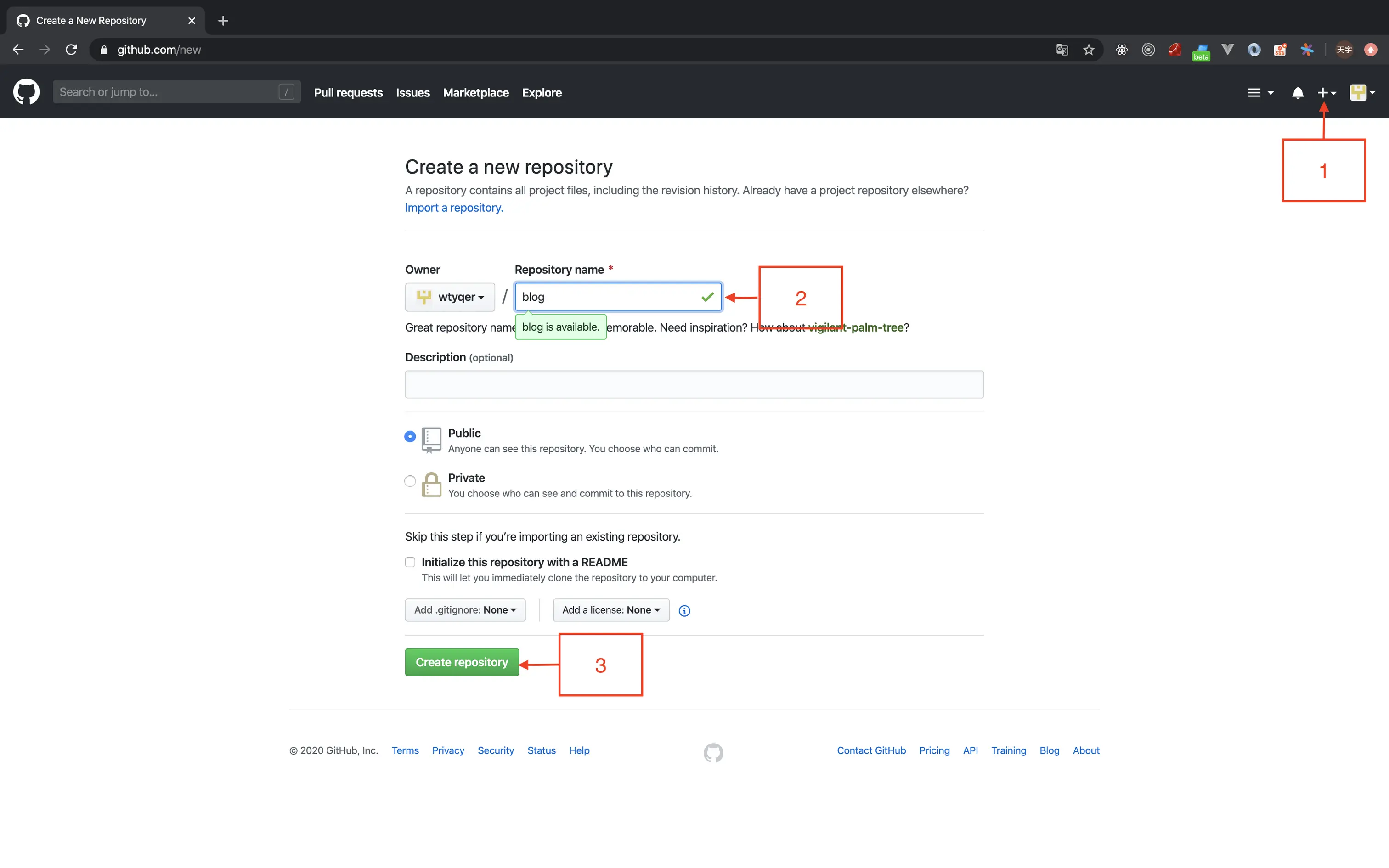
Task: Follow the Import a repository link
Action: [453, 208]
